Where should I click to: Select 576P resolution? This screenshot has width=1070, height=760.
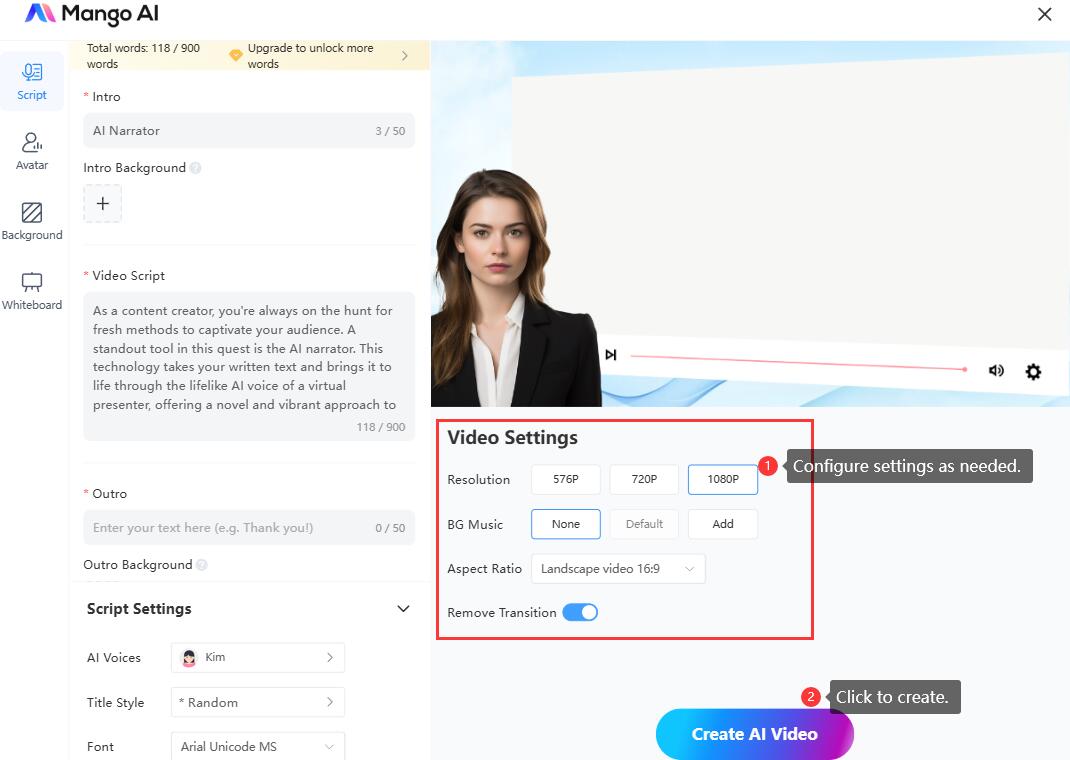pos(566,480)
